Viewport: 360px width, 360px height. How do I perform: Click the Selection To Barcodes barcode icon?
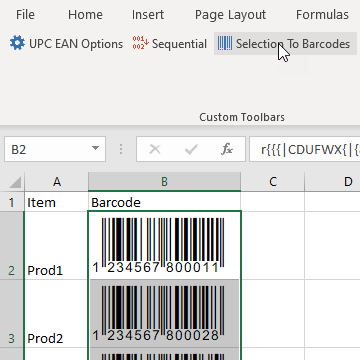(x=225, y=43)
